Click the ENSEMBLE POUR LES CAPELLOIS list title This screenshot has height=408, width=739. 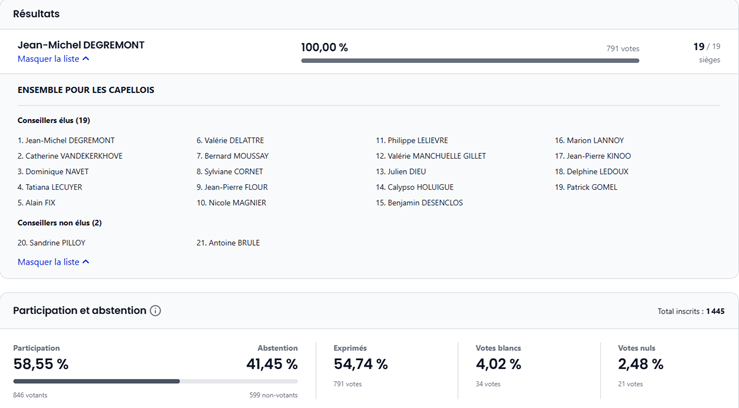pyautogui.click(x=86, y=90)
